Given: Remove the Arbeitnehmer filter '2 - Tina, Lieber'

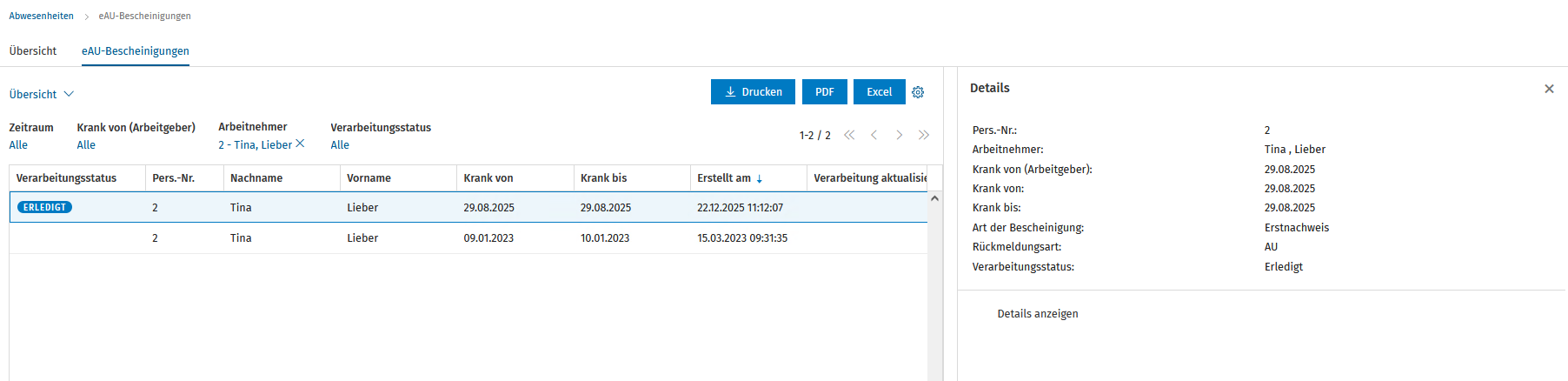Looking at the screenshot, I should (300, 144).
